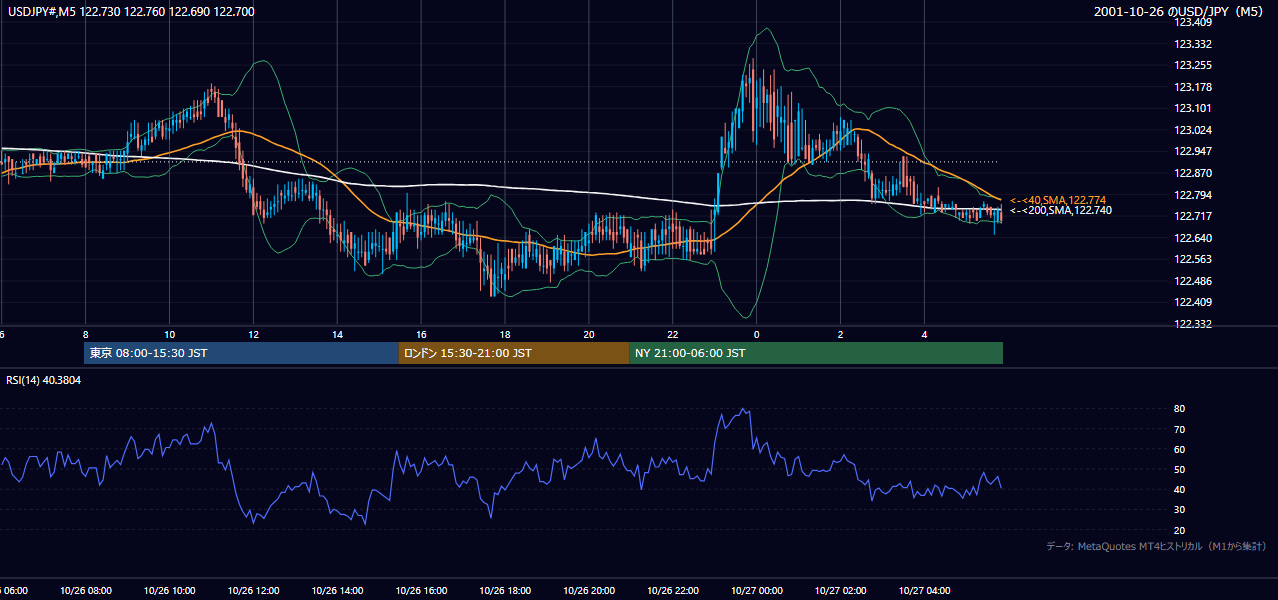1278x600 pixels.
Task: Select the 東京 08:00-15:30 JST session bar
Action: 241,353
